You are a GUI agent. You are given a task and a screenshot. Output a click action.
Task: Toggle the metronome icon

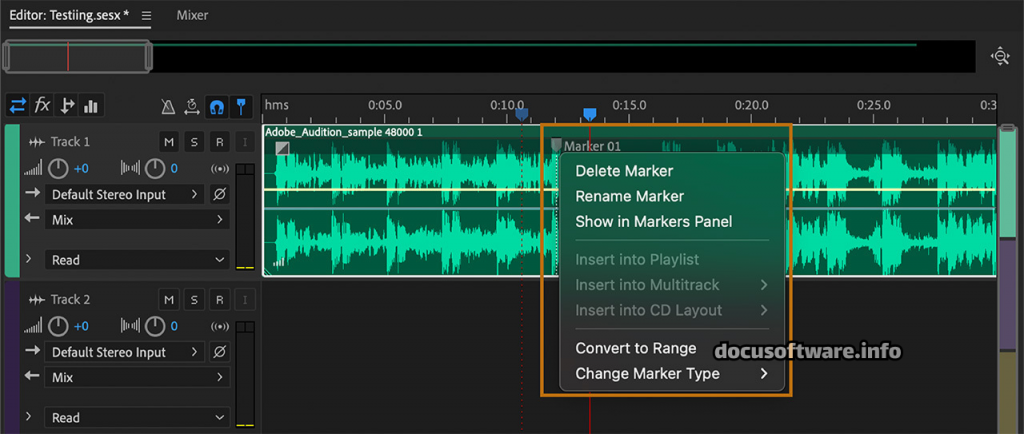(170, 106)
